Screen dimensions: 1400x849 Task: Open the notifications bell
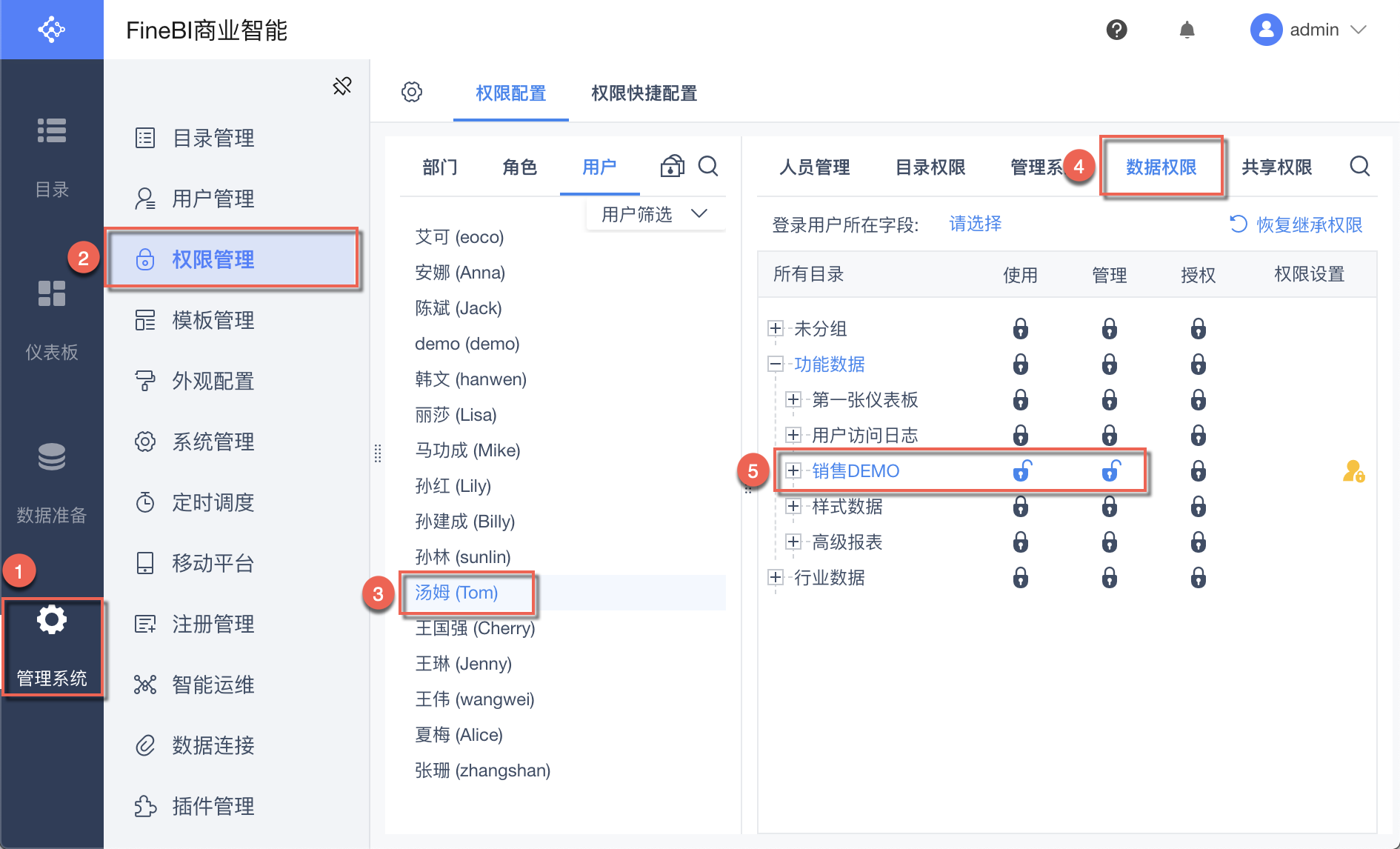(1187, 30)
